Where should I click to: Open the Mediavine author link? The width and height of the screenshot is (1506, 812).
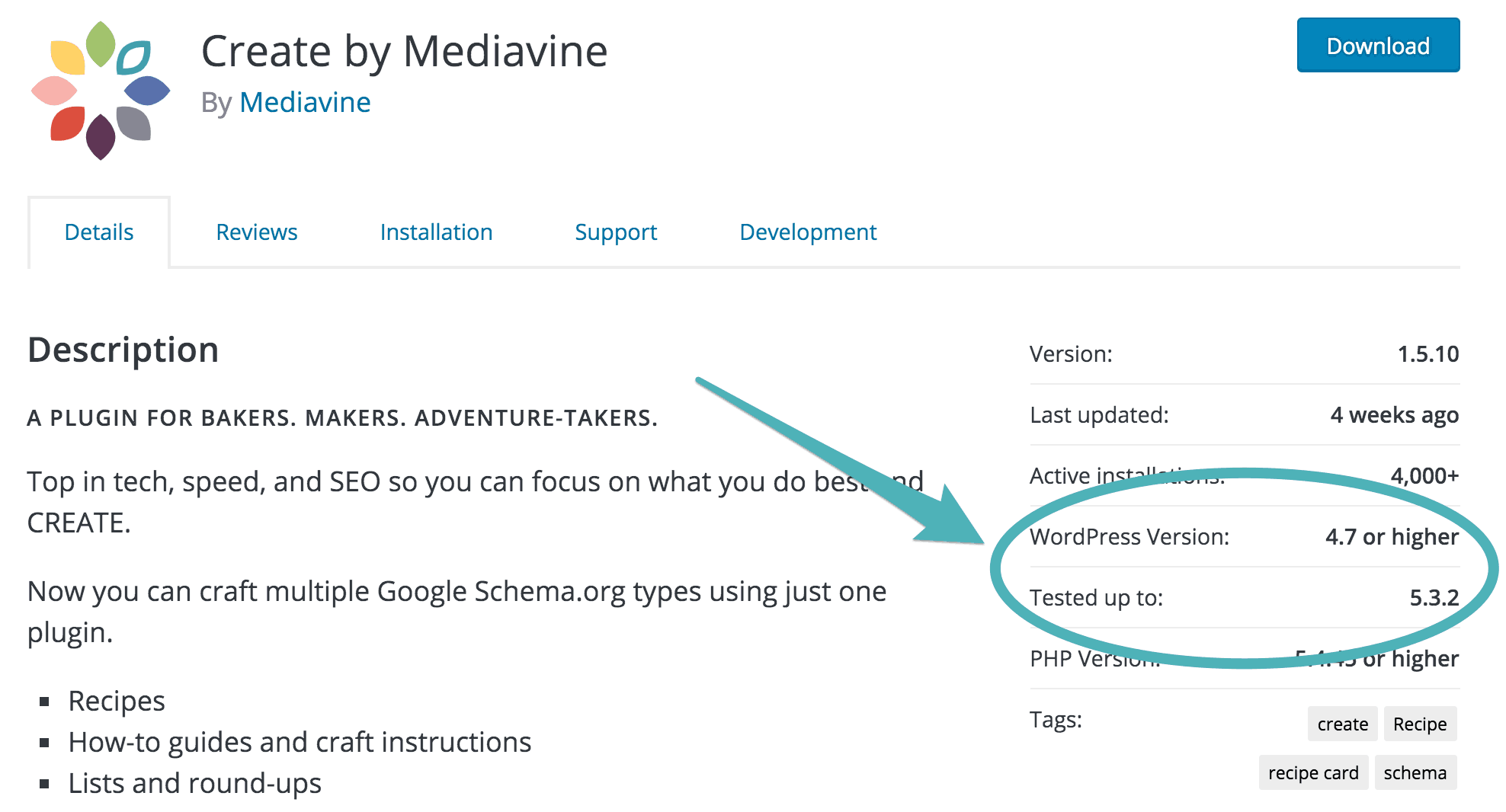coord(304,102)
